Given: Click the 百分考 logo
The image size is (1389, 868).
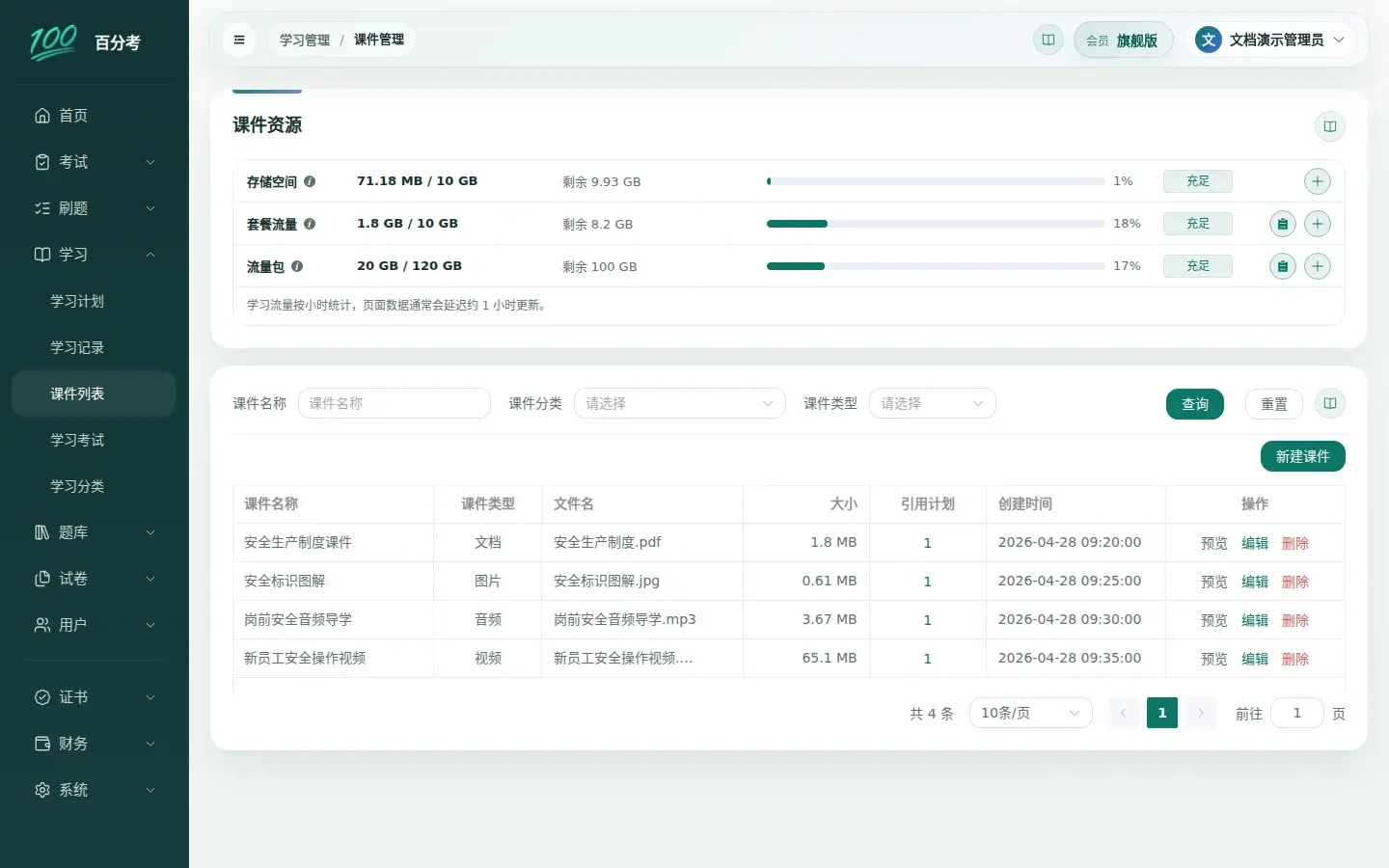Looking at the screenshot, I should [85, 42].
